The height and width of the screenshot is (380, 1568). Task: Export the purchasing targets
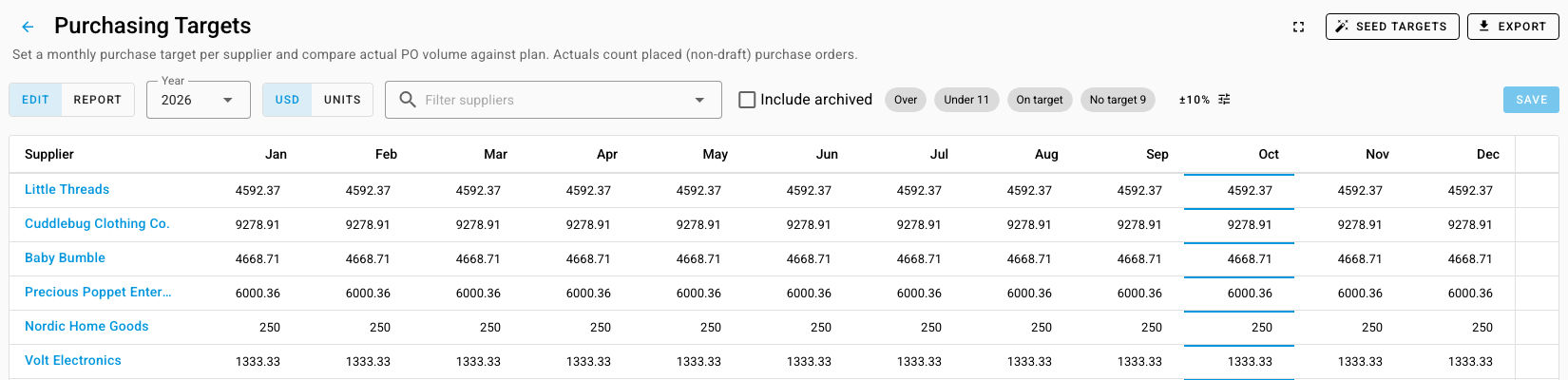click(x=1513, y=27)
